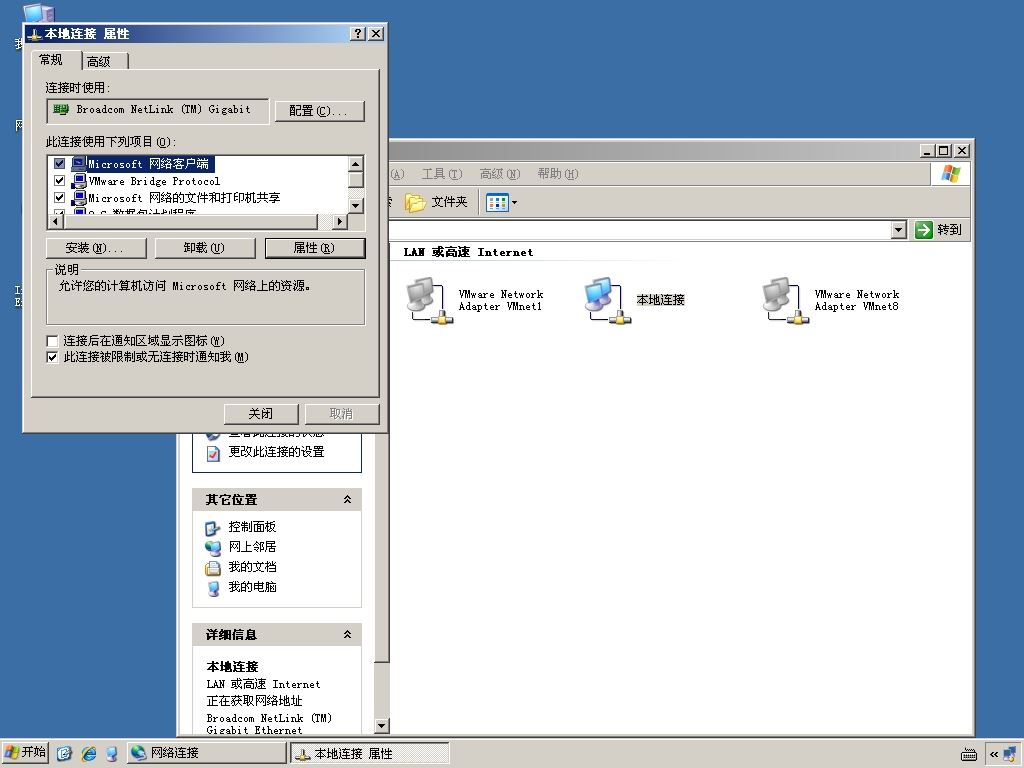This screenshot has width=1024, height=768.
Task: Click the 文件和打印机共享 component icon
Action: [78, 198]
